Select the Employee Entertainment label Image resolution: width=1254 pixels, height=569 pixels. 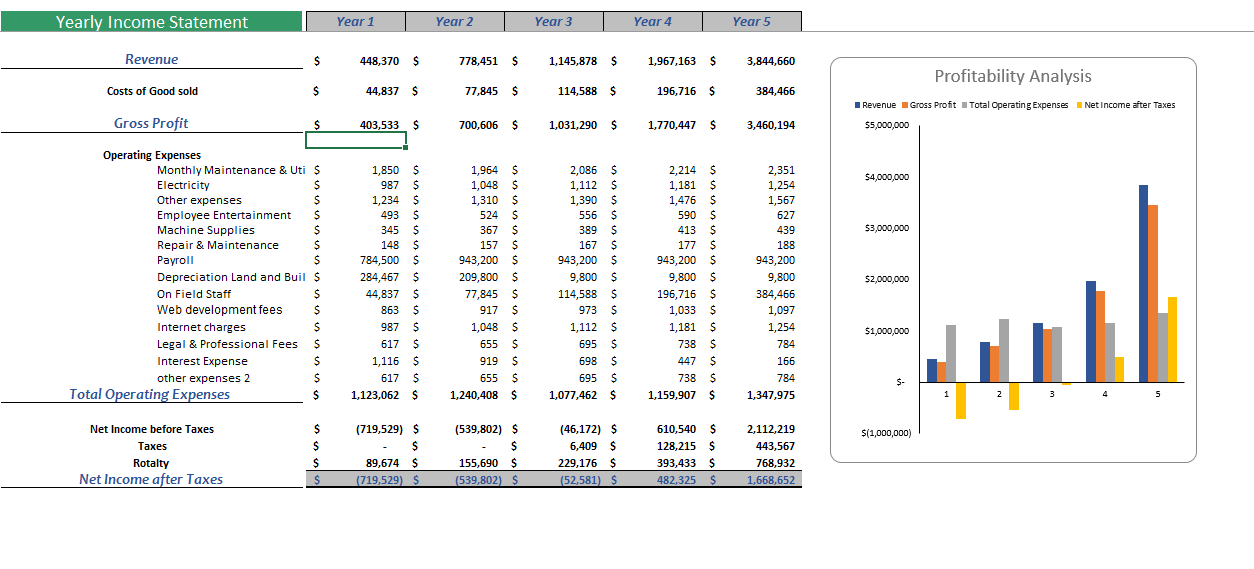pos(224,215)
